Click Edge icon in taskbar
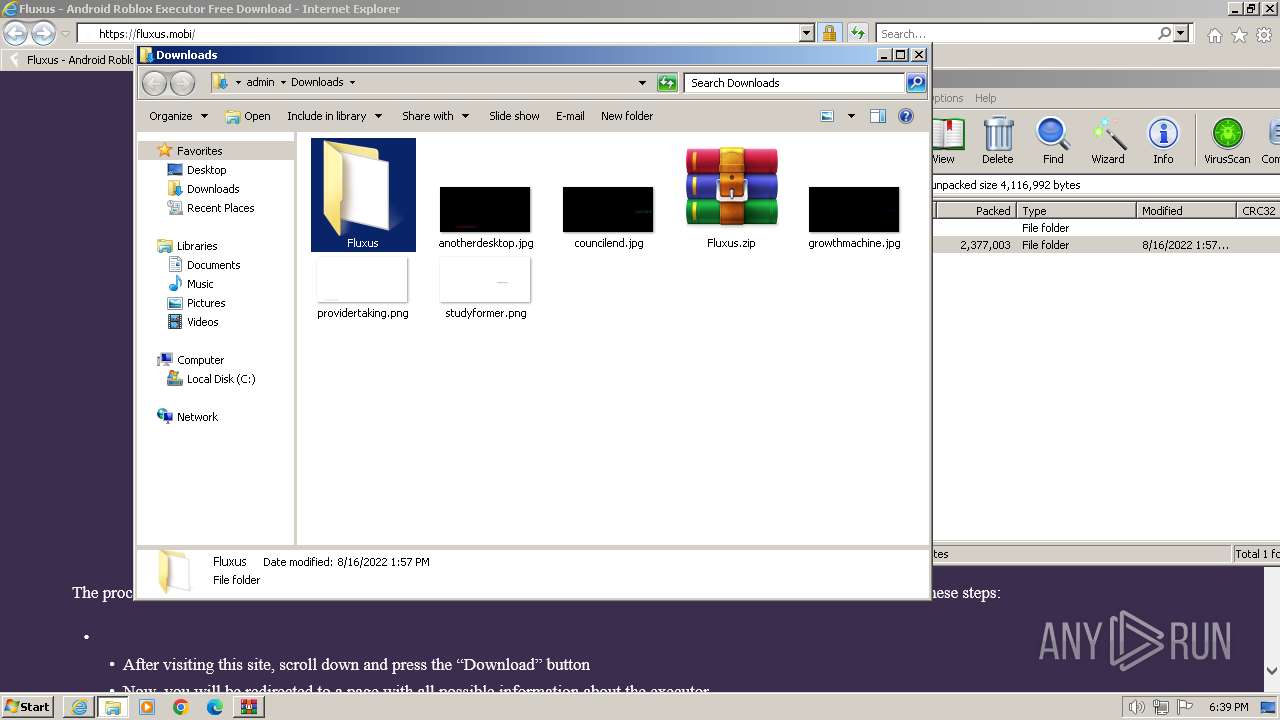1280x720 pixels. click(214, 707)
